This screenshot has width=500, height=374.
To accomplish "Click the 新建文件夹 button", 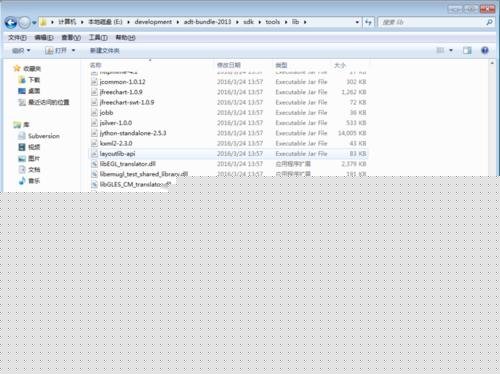I will point(105,51).
